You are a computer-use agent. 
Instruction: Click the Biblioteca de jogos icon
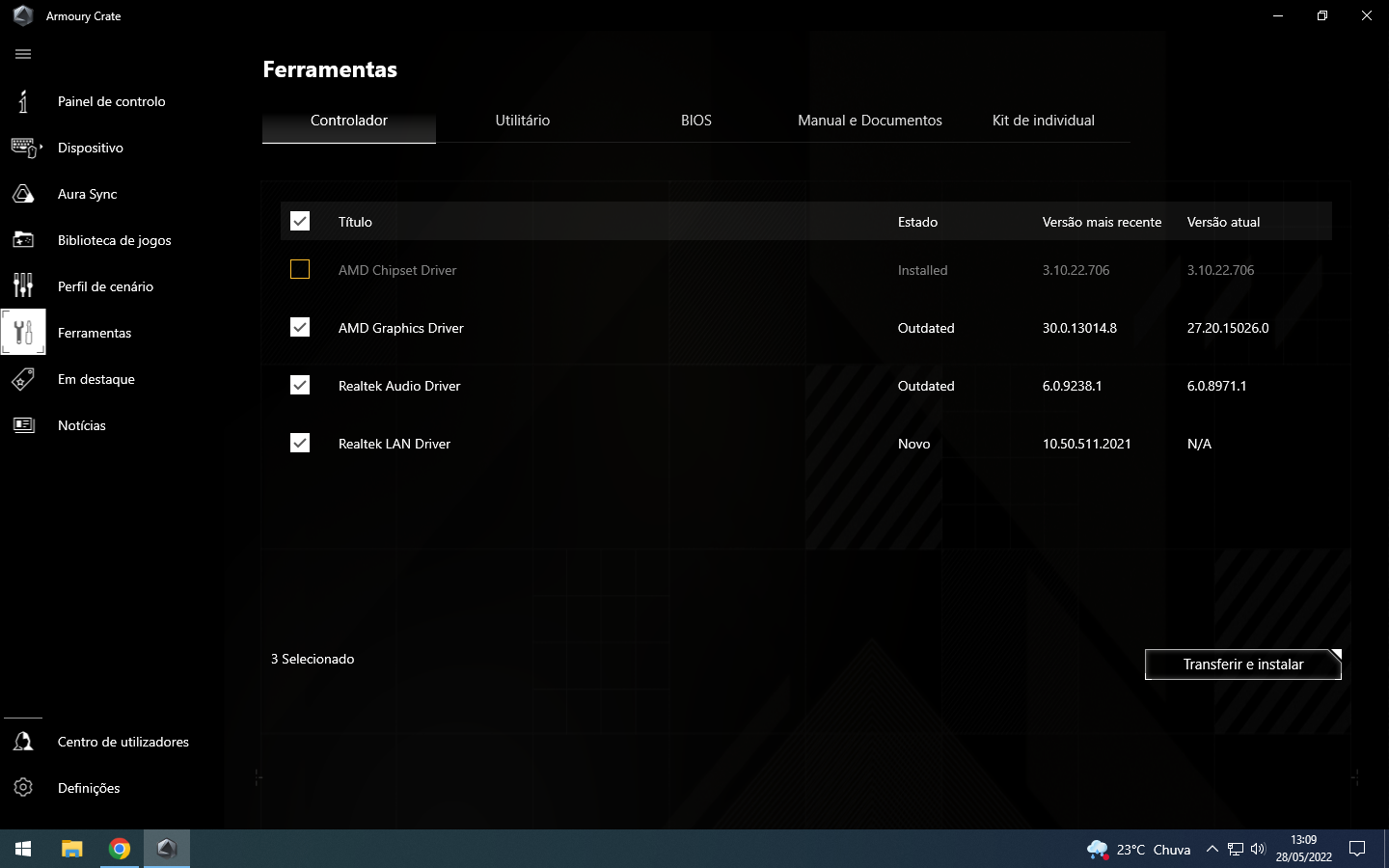tap(23, 240)
